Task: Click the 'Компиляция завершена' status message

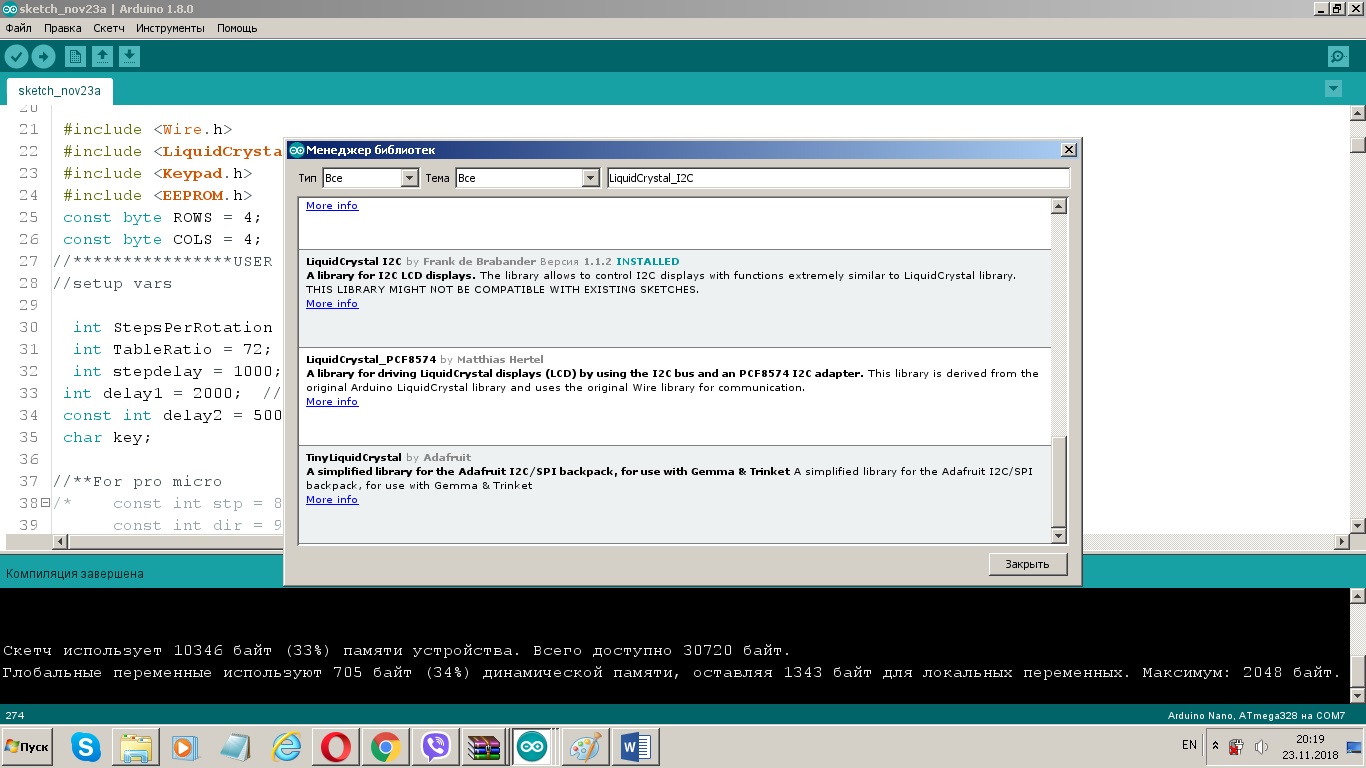Action: (75, 574)
